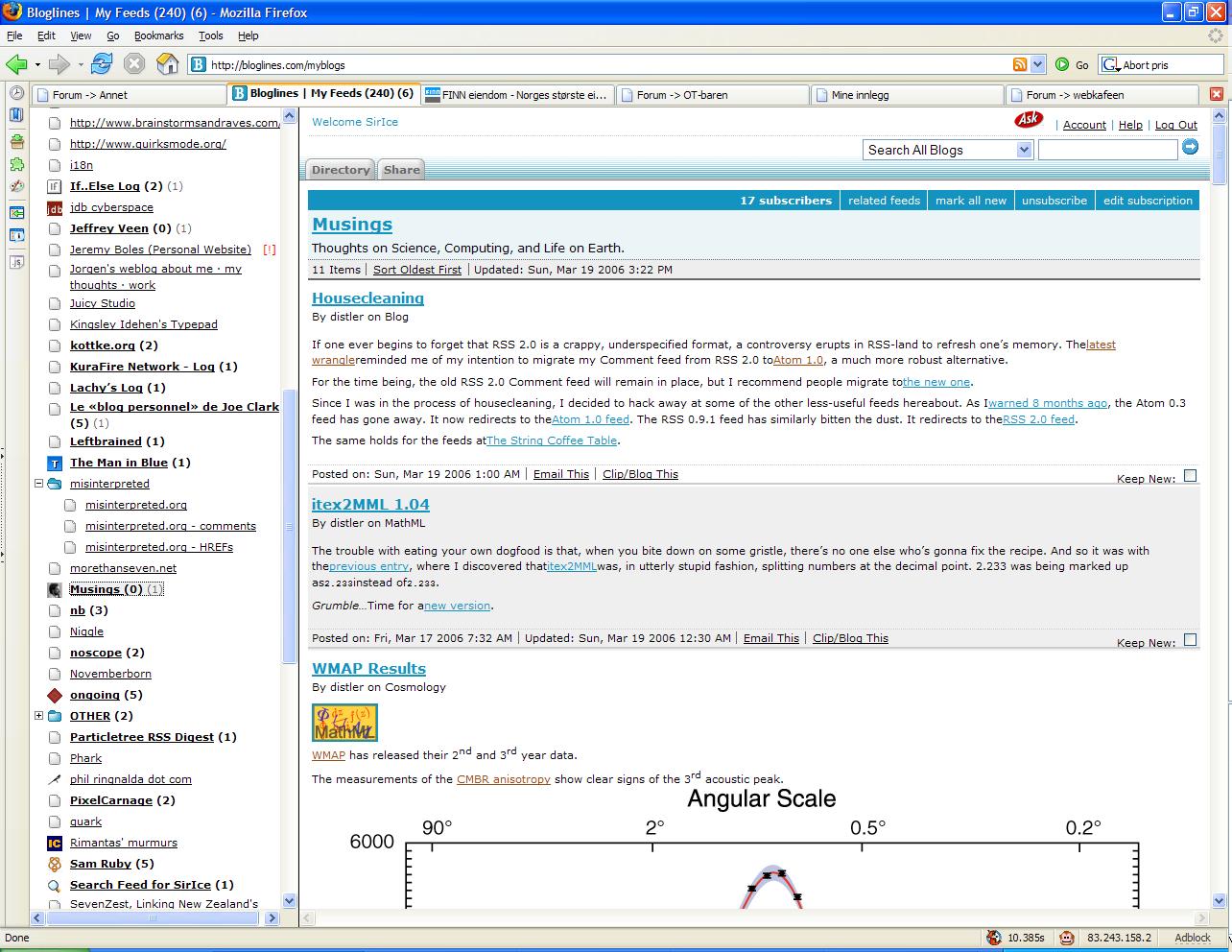Viewport: 1232px width, 952px height.
Task: Click the orange RSS feed icon in address bar
Action: pyautogui.click(x=1020, y=64)
